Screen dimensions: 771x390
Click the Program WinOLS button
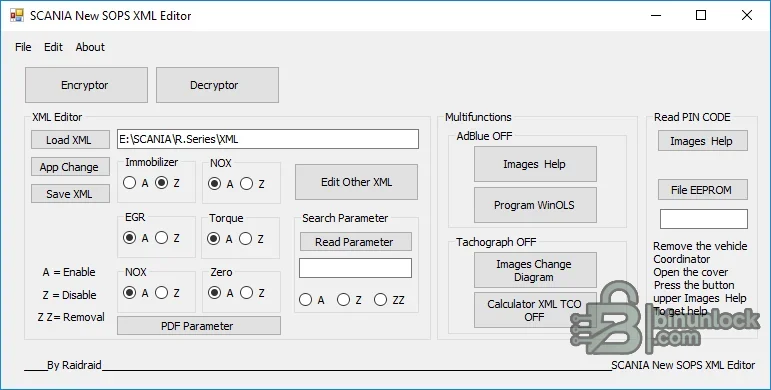[x=535, y=205]
